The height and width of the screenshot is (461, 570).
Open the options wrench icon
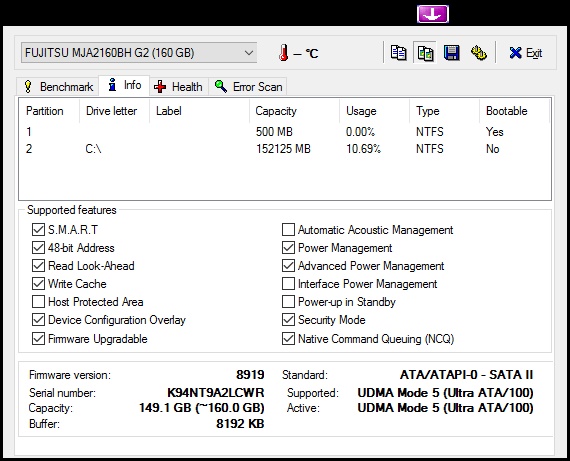pyautogui.click(x=478, y=53)
